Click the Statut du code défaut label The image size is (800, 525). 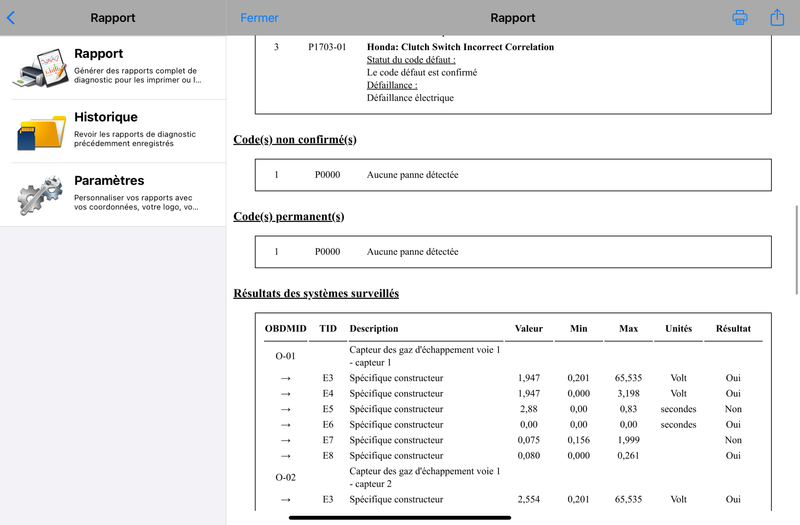click(411, 60)
